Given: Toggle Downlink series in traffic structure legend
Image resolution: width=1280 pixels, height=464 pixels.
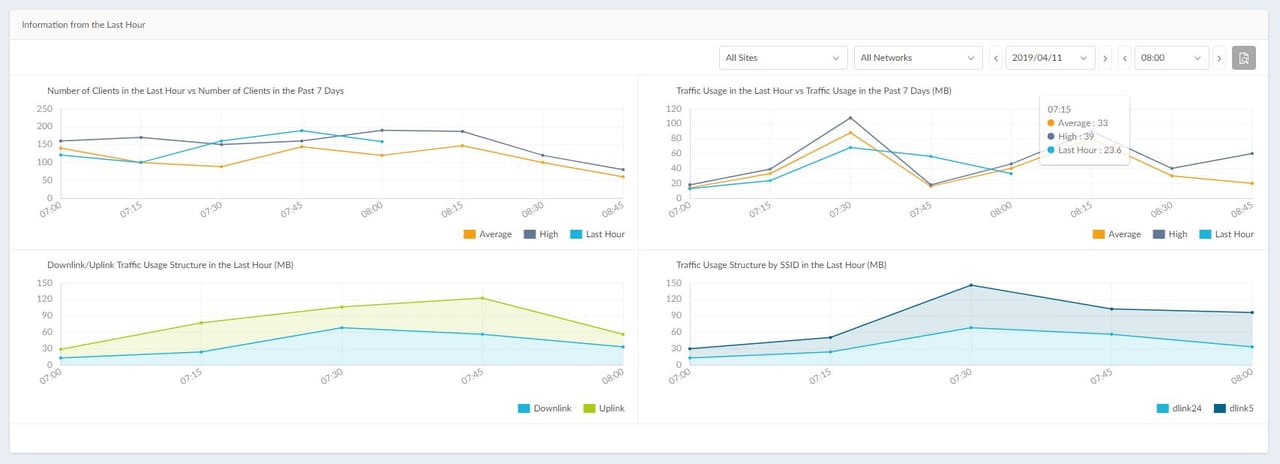Looking at the screenshot, I should tap(544, 408).
